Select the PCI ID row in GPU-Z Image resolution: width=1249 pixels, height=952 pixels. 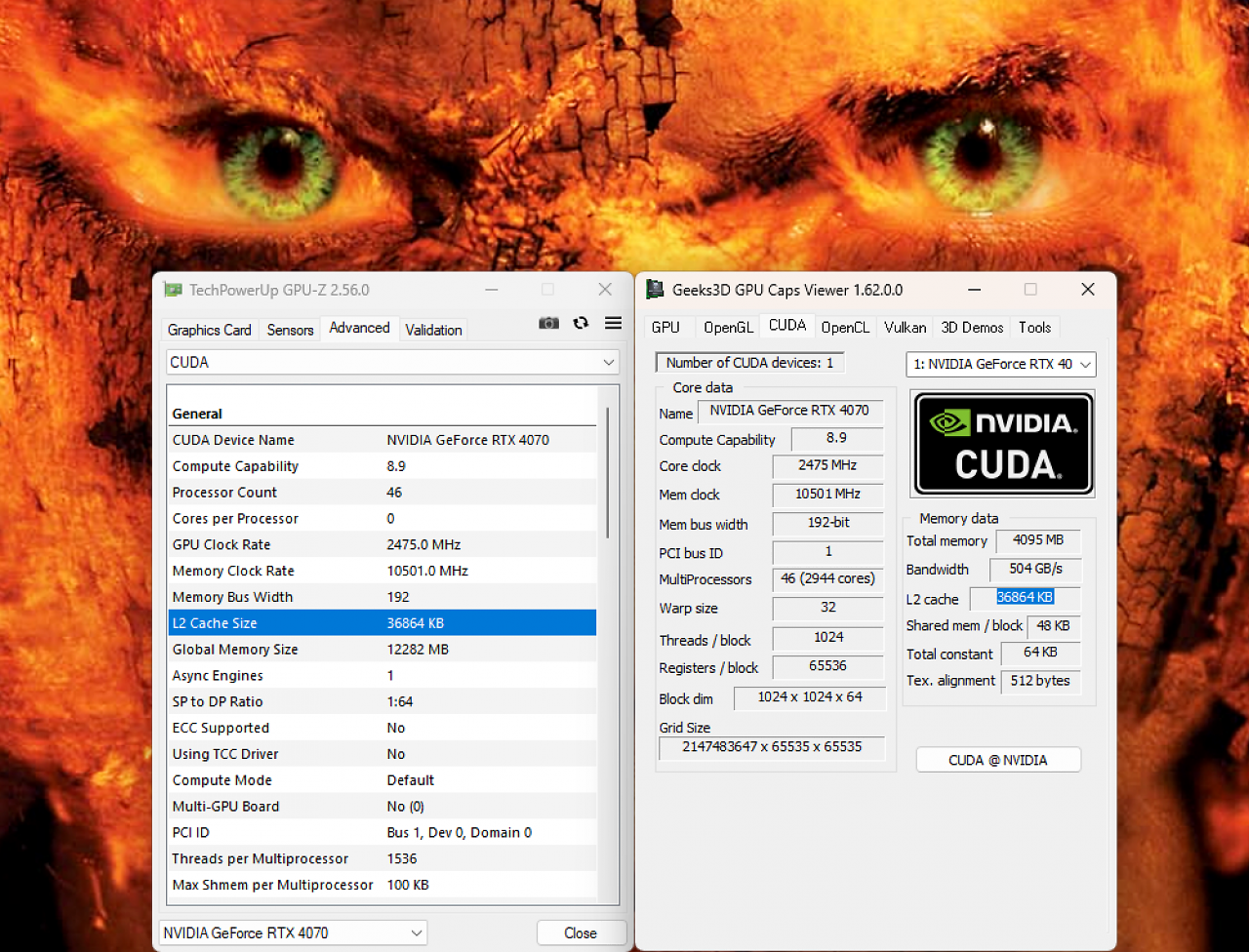point(383,832)
